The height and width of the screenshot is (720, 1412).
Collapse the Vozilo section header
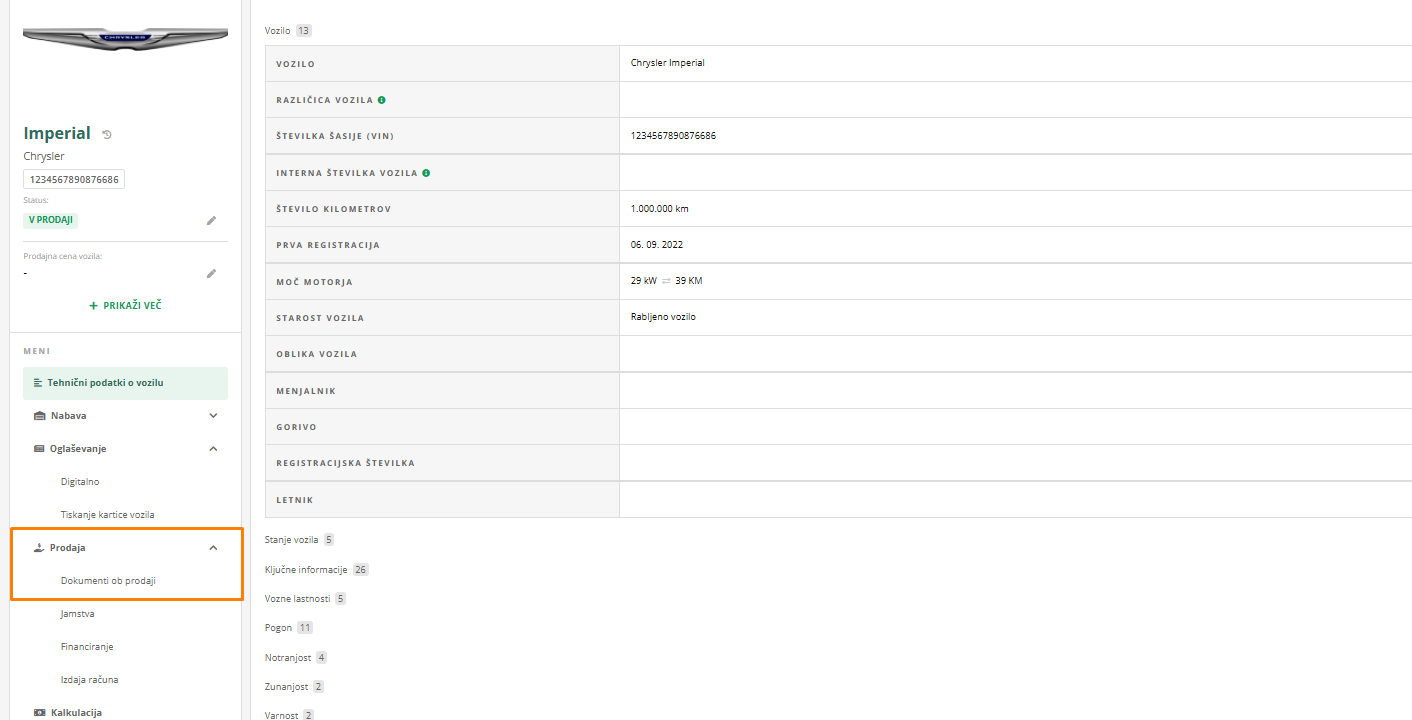[288, 31]
